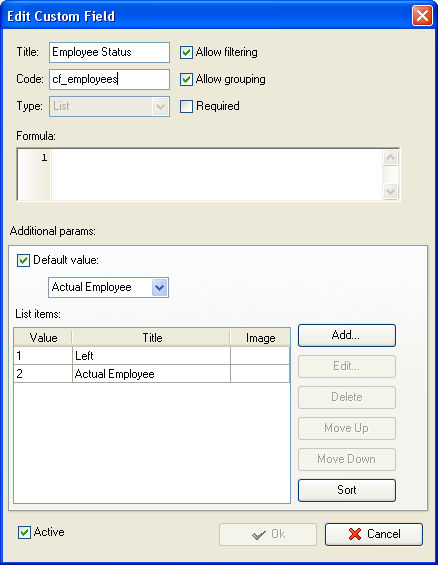
Task: Close the Edit Custom Field dialog
Action: coord(422,16)
